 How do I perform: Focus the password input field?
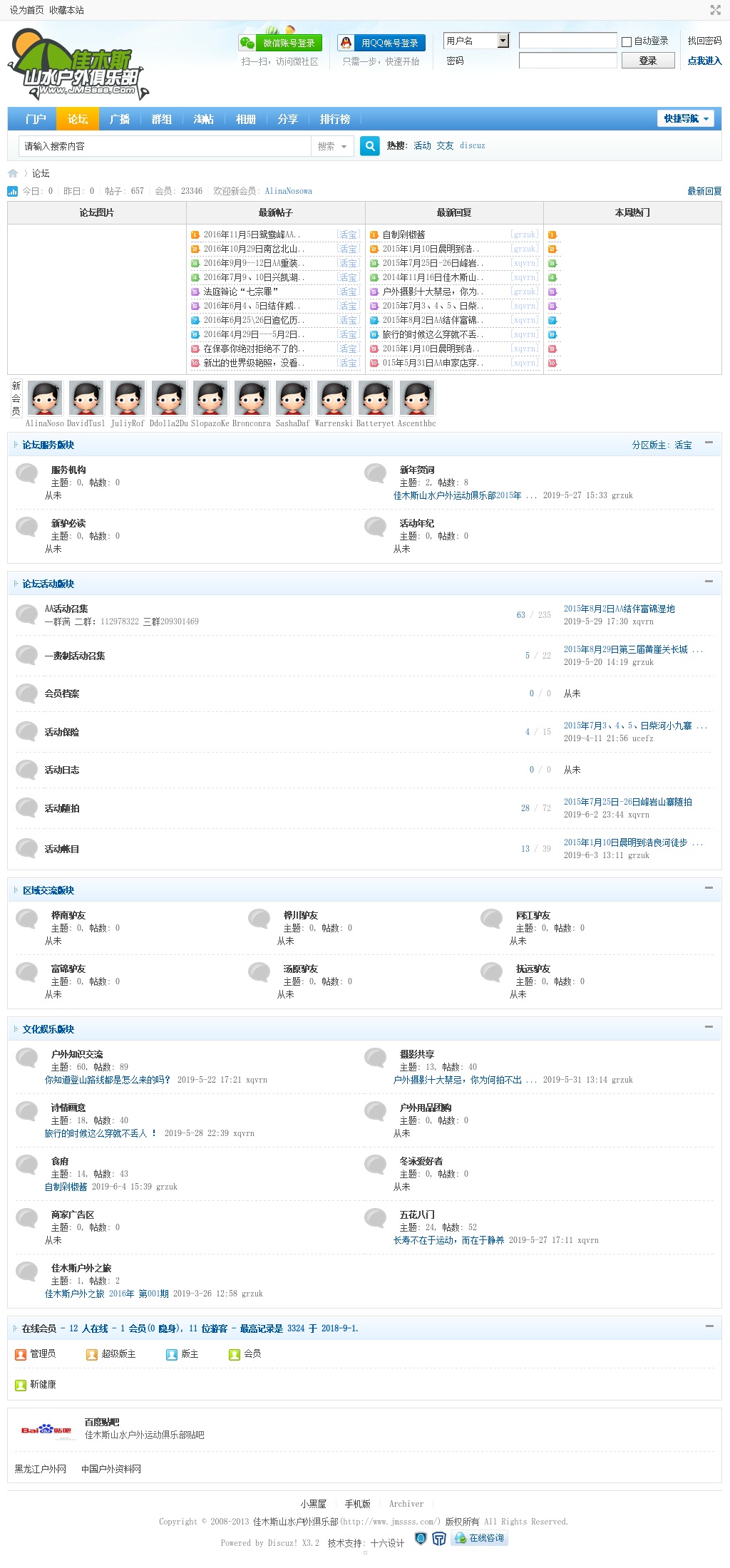point(567,61)
